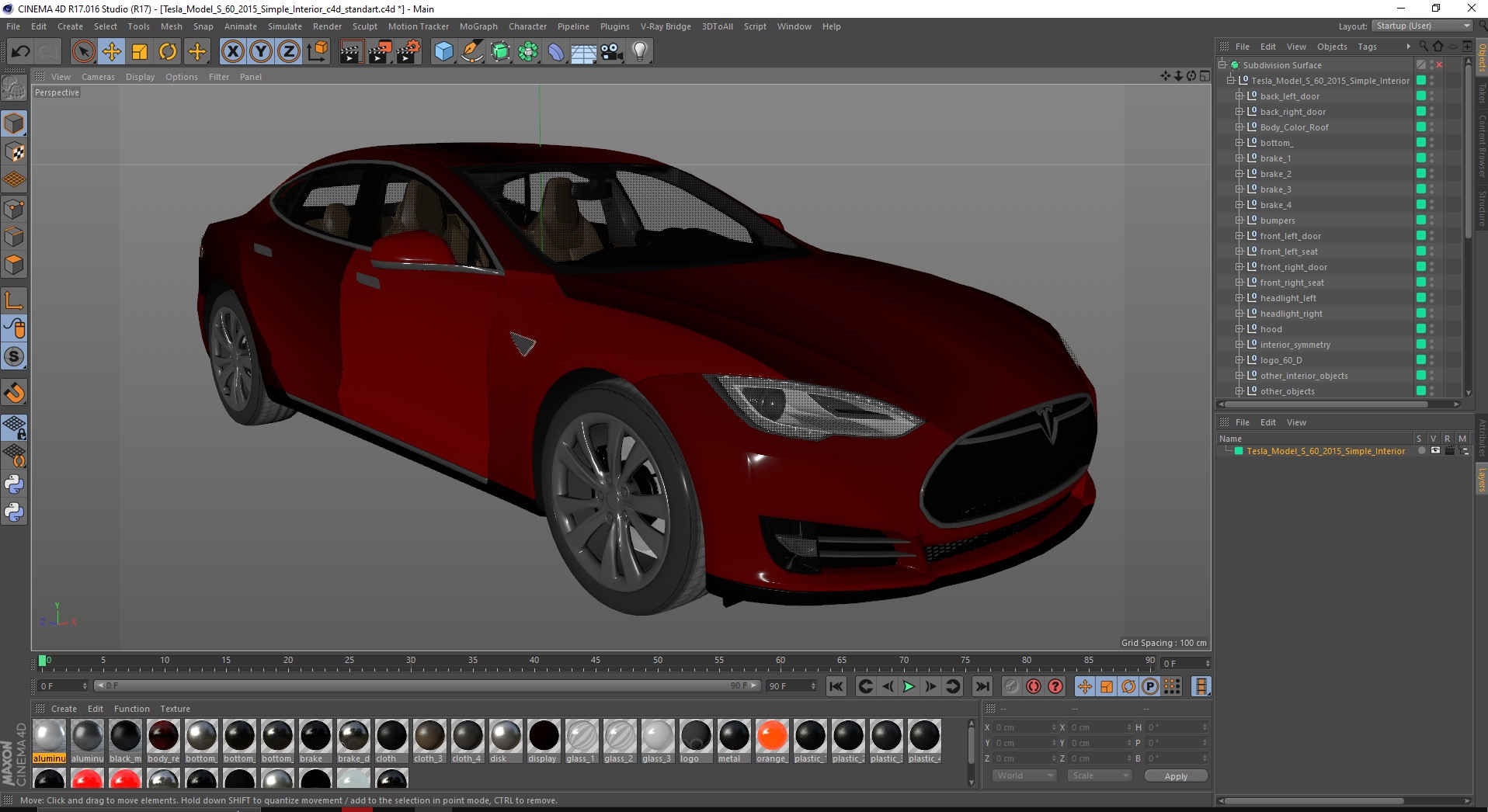The height and width of the screenshot is (812, 1488).
Task: Open the World coordinate dropdown
Action: coord(1024,776)
